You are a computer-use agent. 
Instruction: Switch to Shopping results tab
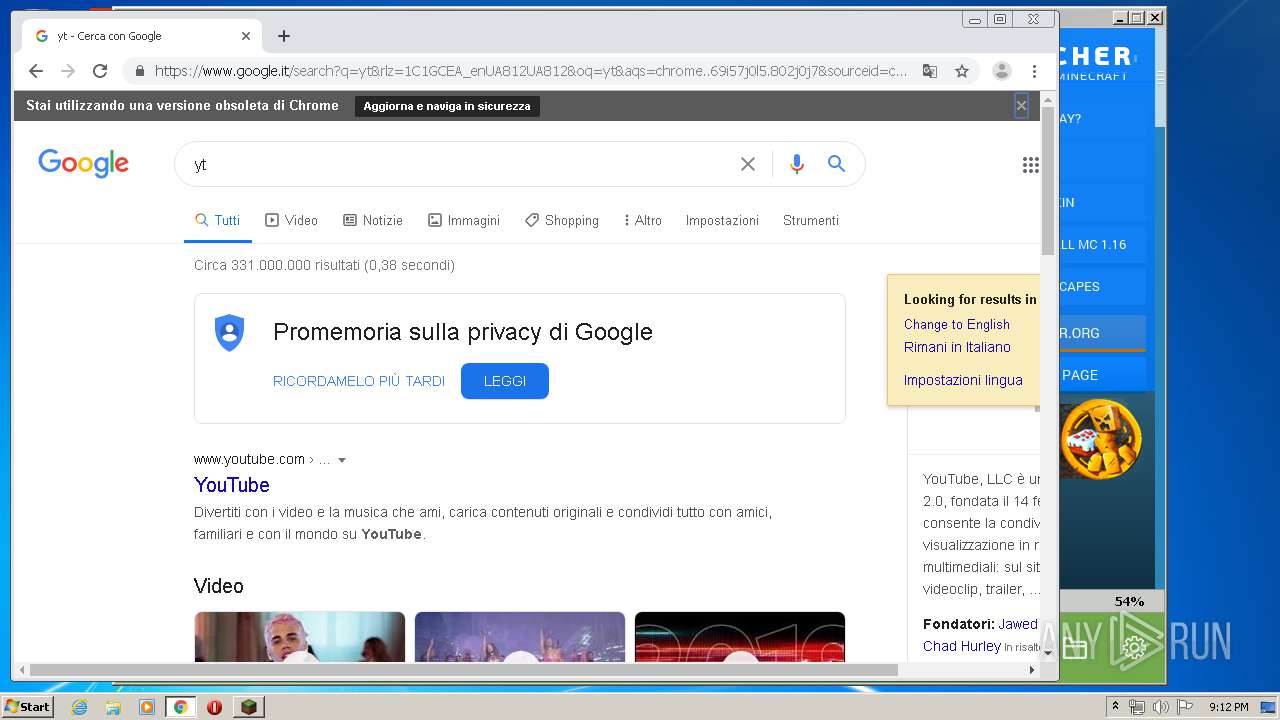coord(562,220)
